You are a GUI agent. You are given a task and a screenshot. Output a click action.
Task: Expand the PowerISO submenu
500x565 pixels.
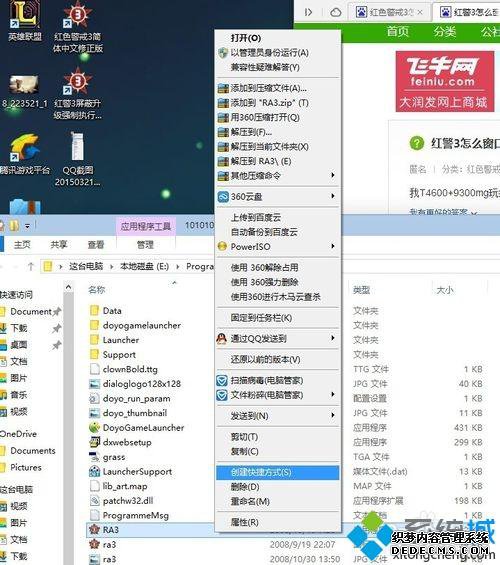pyautogui.click(x=278, y=246)
